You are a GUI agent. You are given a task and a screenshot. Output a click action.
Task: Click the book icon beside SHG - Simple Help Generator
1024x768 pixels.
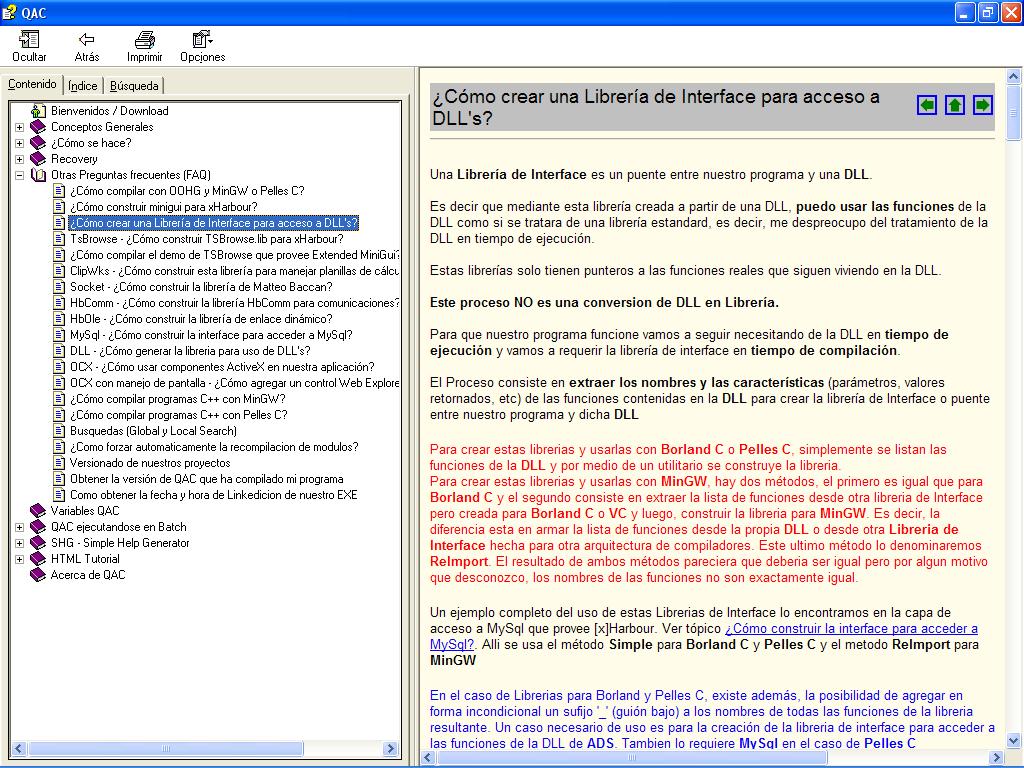[x=39, y=543]
